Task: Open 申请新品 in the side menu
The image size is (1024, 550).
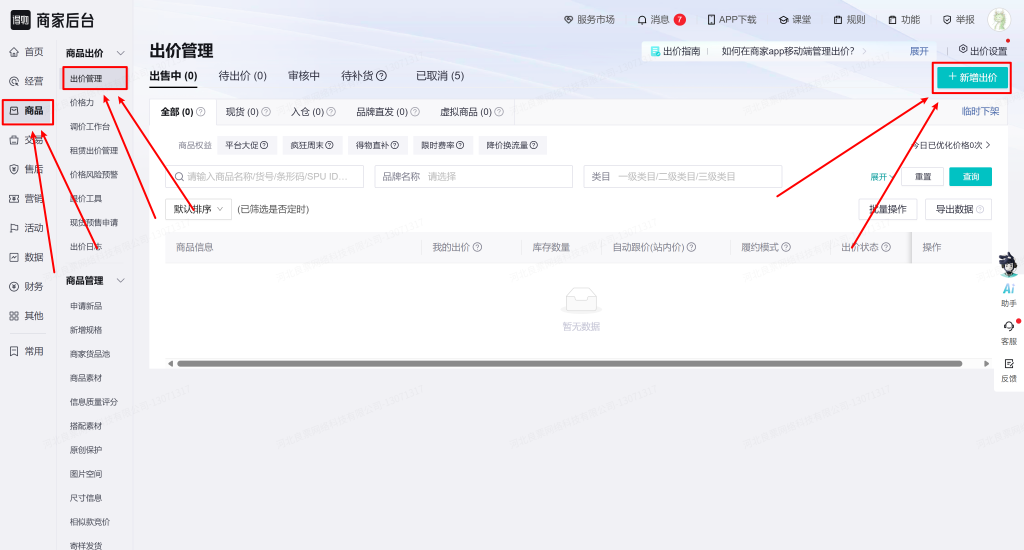Action: pos(86,306)
